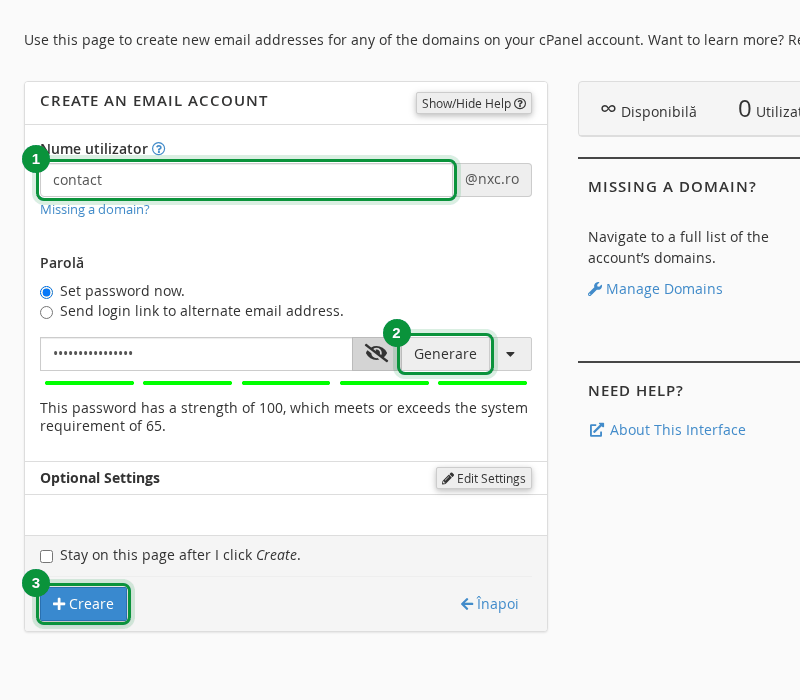
Task: Select Set password now radio button
Action: [46, 292]
